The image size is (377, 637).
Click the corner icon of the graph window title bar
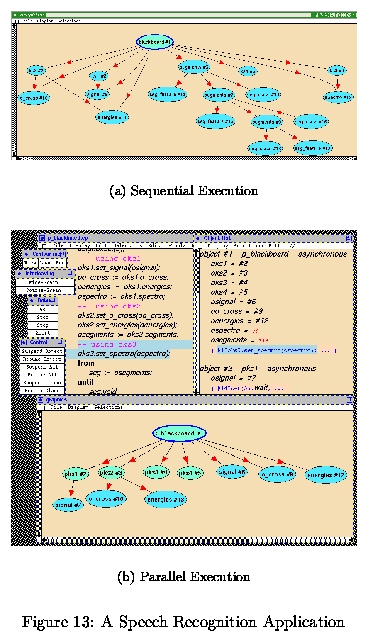[x=349, y=400]
